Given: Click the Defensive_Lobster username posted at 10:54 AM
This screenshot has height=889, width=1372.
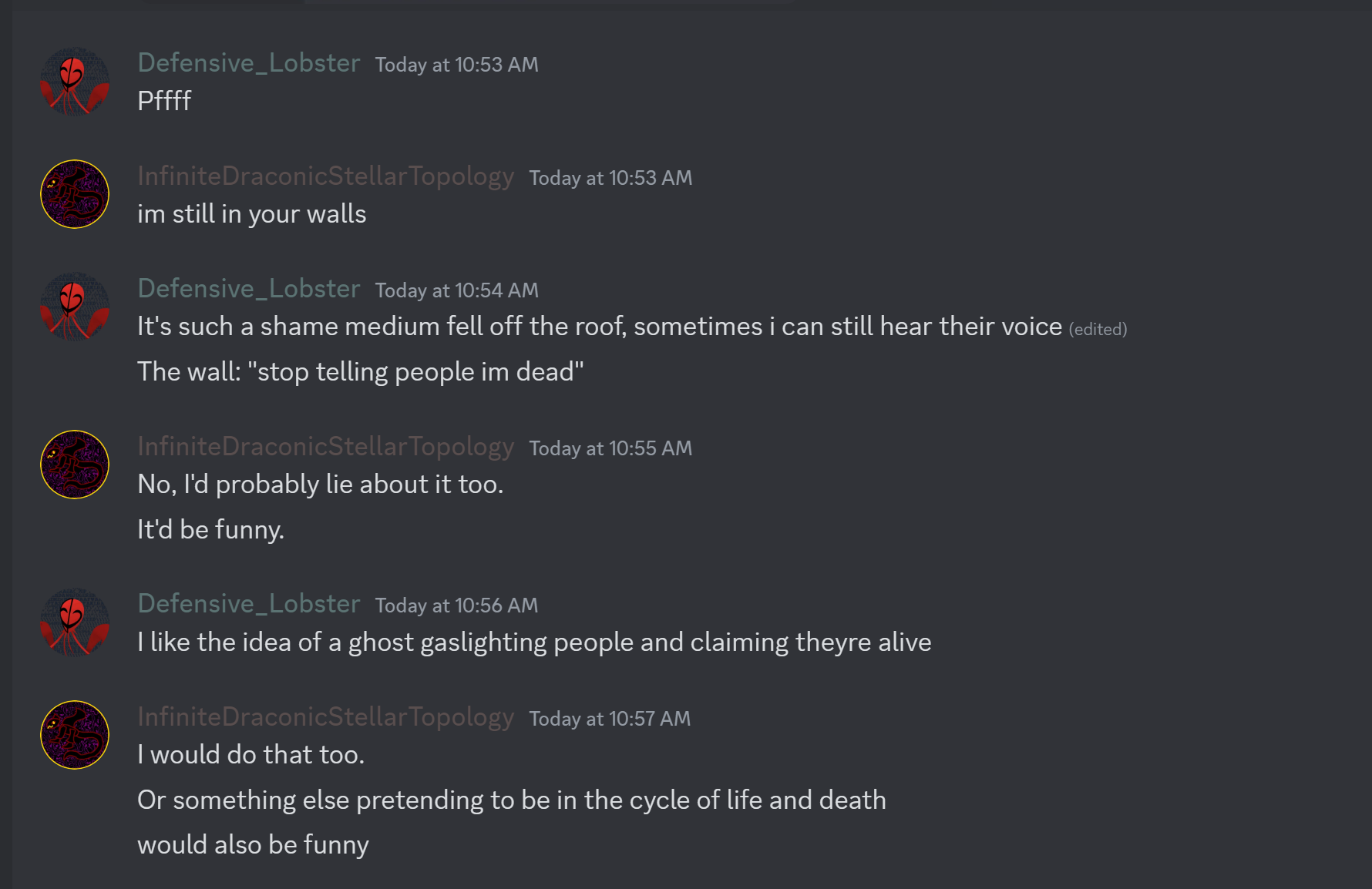Looking at the screenshot, I should [249, 289].
